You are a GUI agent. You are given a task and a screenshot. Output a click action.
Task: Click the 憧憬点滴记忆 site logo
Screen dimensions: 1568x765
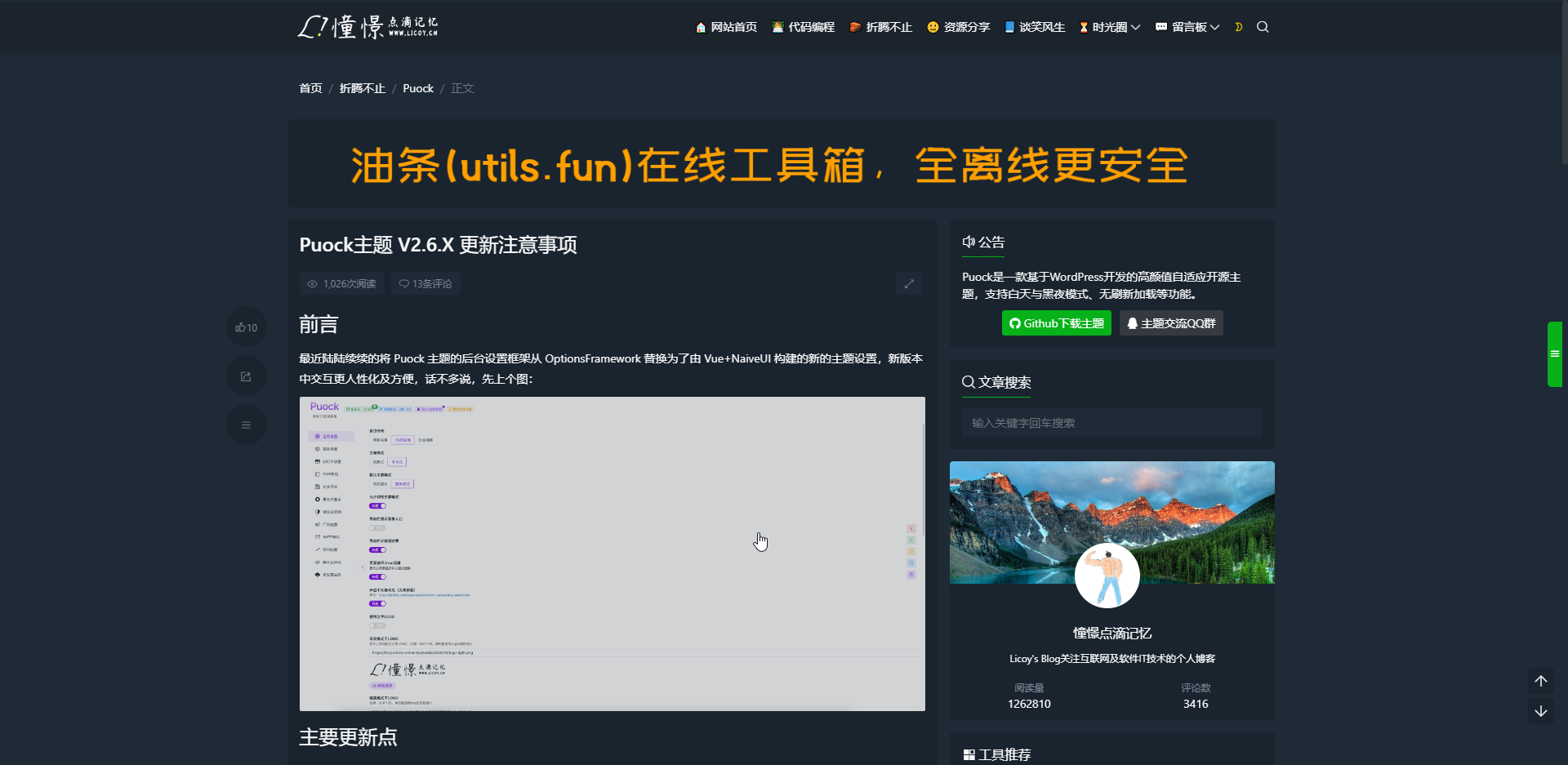(x=369, y=26)
